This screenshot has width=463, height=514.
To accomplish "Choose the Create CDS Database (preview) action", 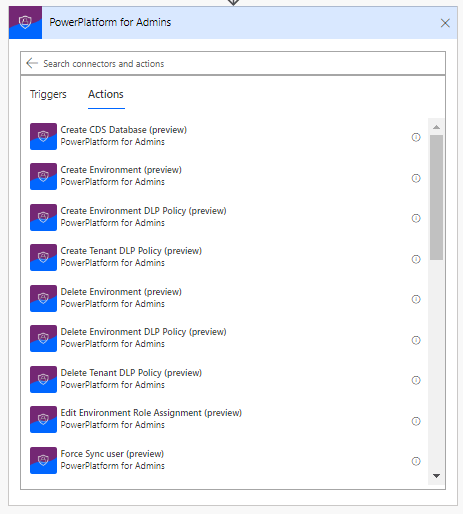I will pos(124,130).
